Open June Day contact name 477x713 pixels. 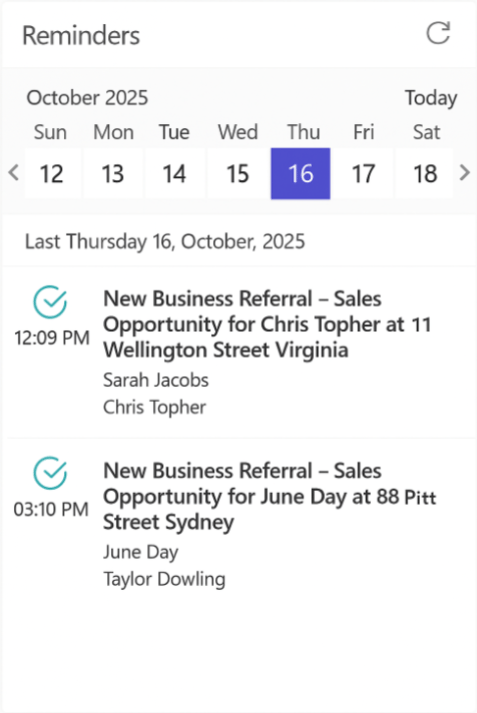[141, 552]
